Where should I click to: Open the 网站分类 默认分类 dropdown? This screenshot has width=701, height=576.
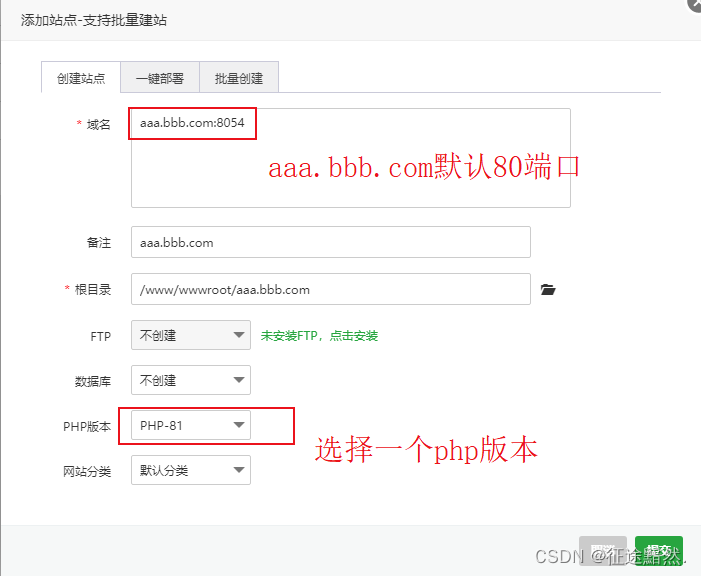pyautogui.click(x=191, y=470)
